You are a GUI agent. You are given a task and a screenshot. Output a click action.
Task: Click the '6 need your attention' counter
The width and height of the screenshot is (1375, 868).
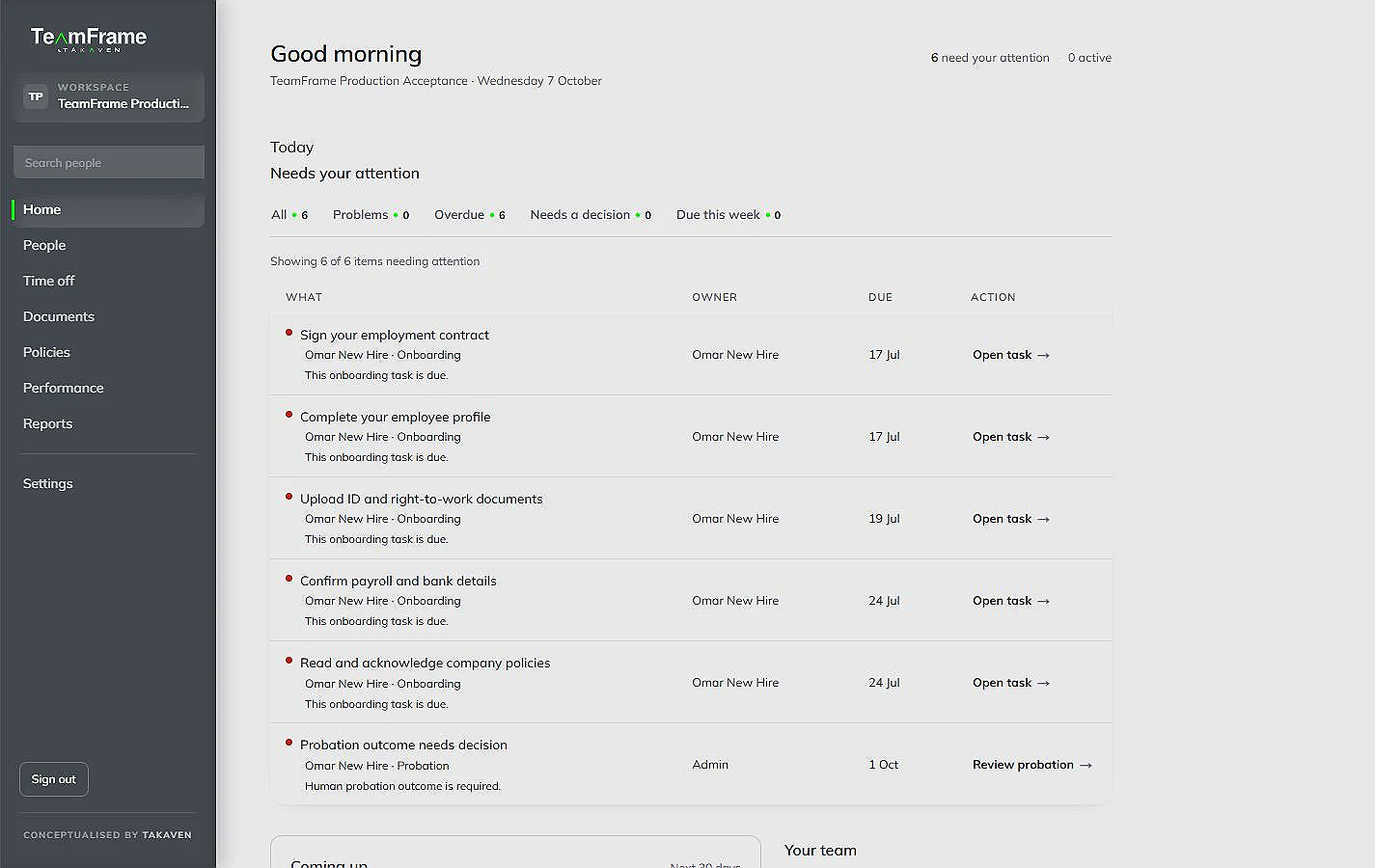coord(990,58)
